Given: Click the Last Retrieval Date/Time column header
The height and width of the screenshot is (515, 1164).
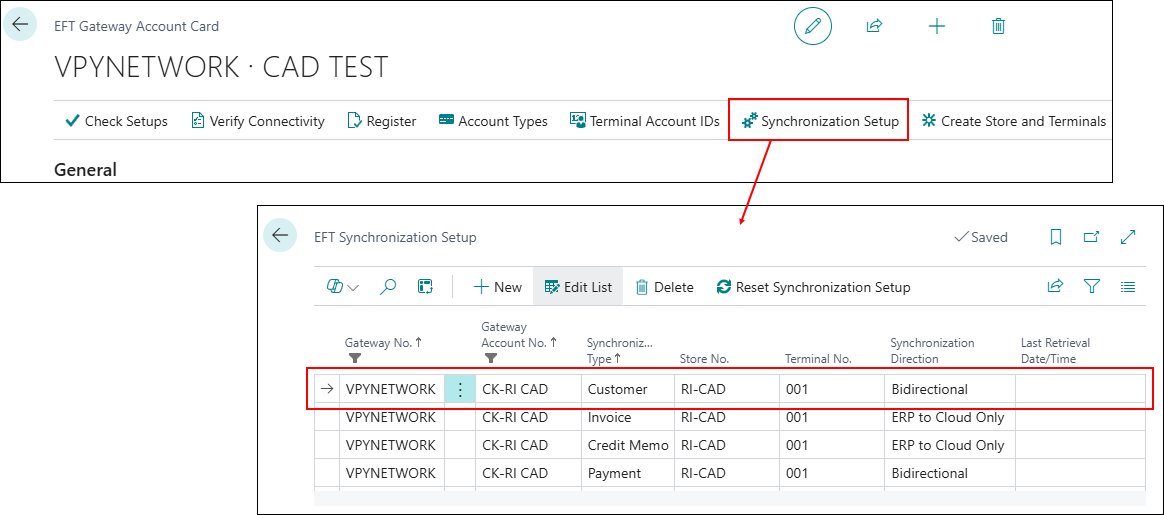Looking at the screenshot, I should point(1055,351).
